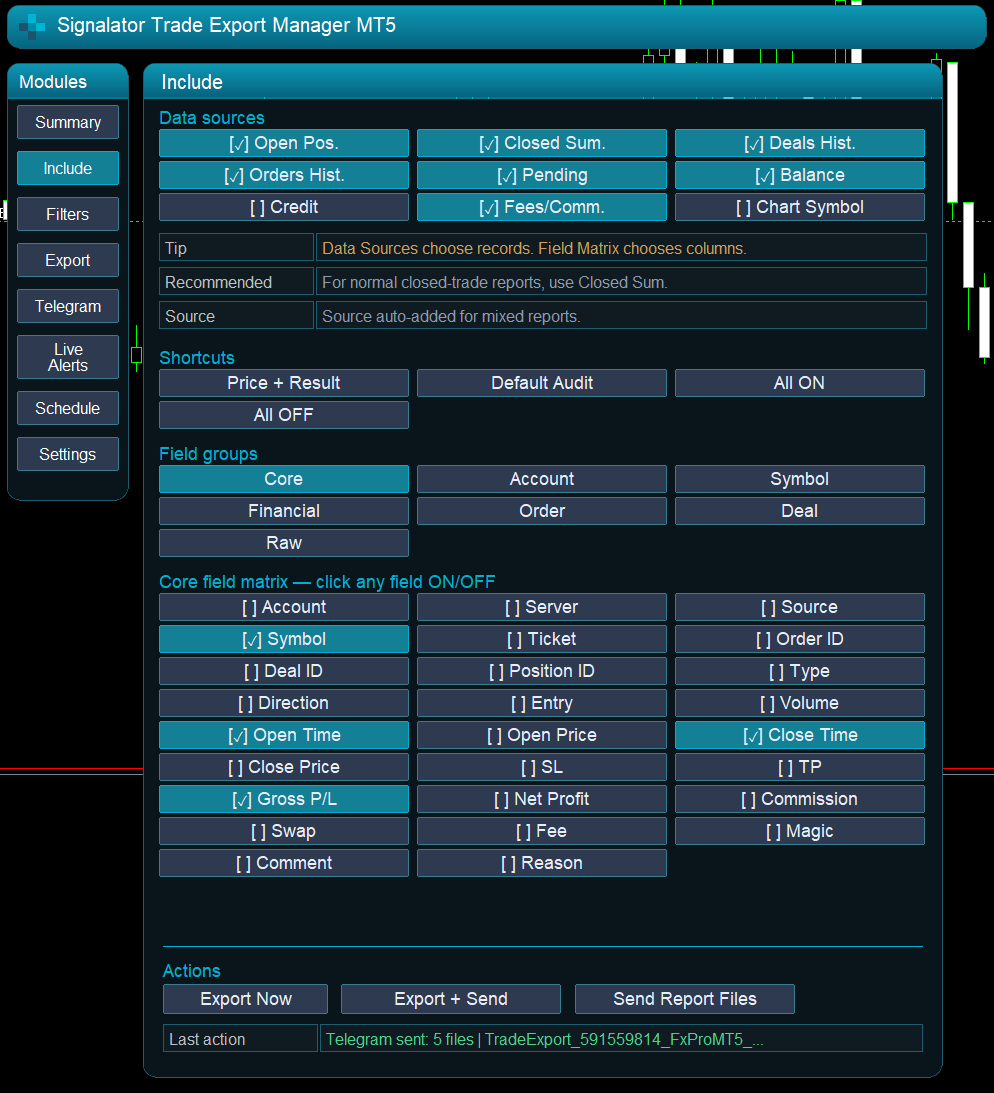Image resolution: width=994 pixels, height=1093 pixels.
Task: Enable the Net Profit field
Action: point(542,800)
